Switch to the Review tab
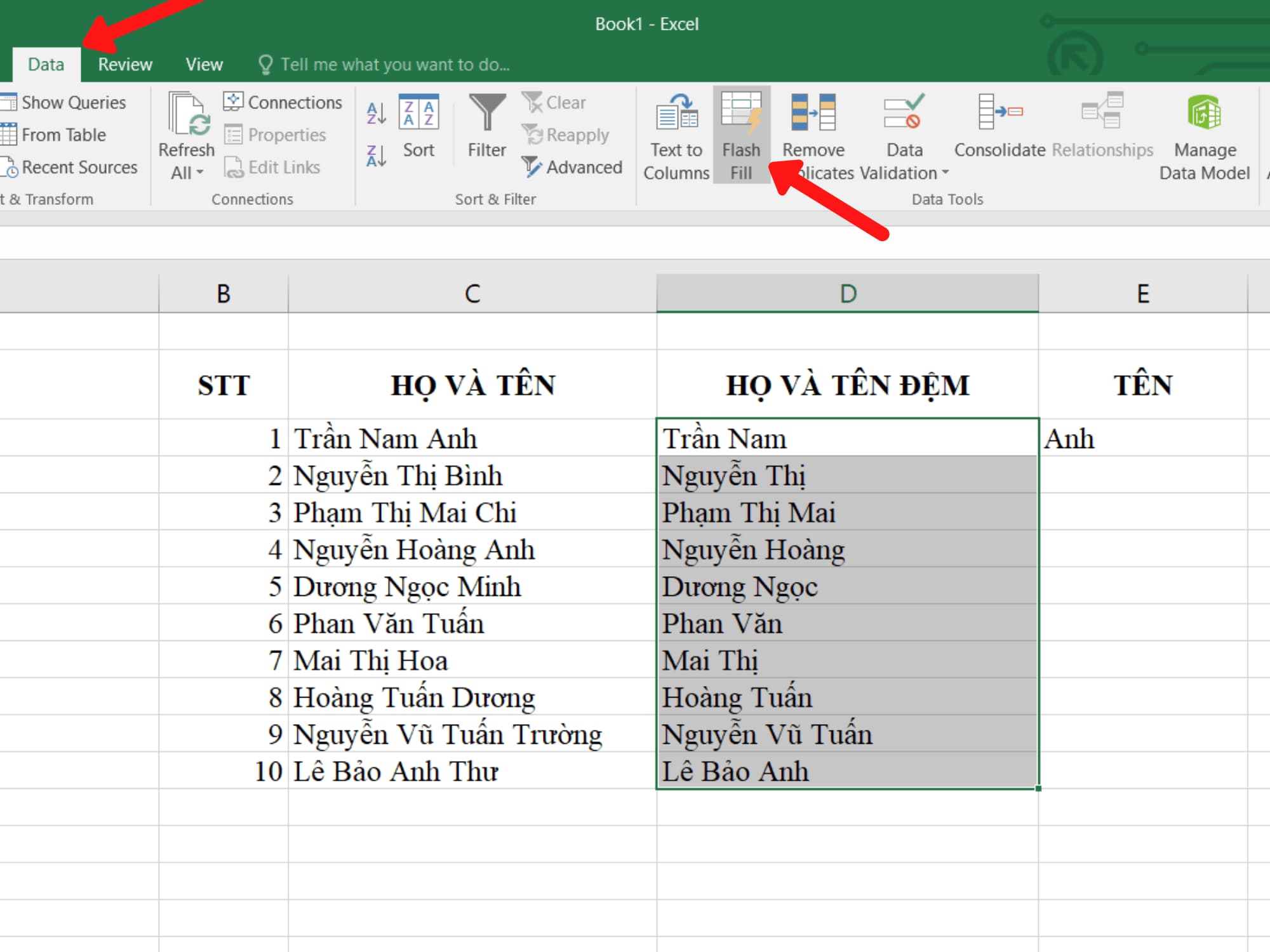Screen dimensions: 1270x952 pyautogui.click(x=125, y=64)
